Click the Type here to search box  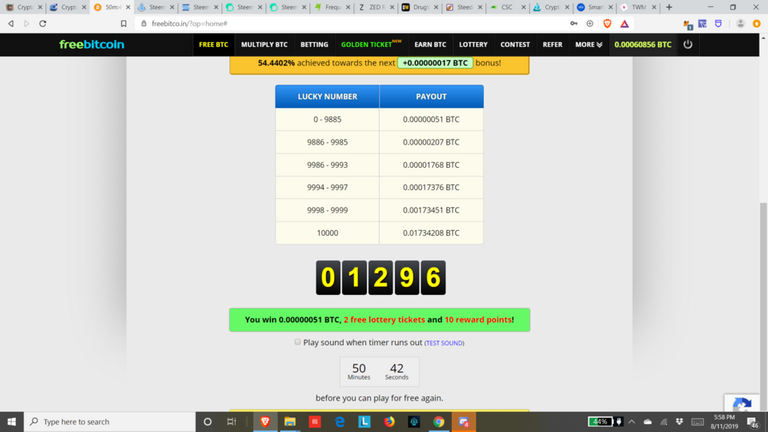(x=110, y=422)
